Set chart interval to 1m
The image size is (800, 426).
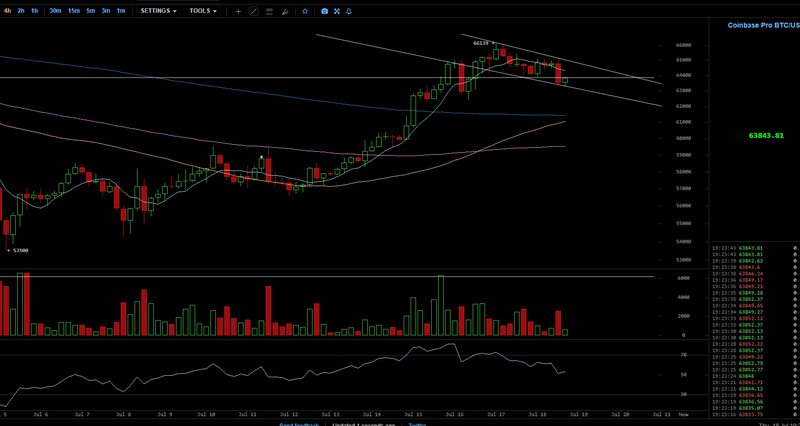[x=120, y=11]
